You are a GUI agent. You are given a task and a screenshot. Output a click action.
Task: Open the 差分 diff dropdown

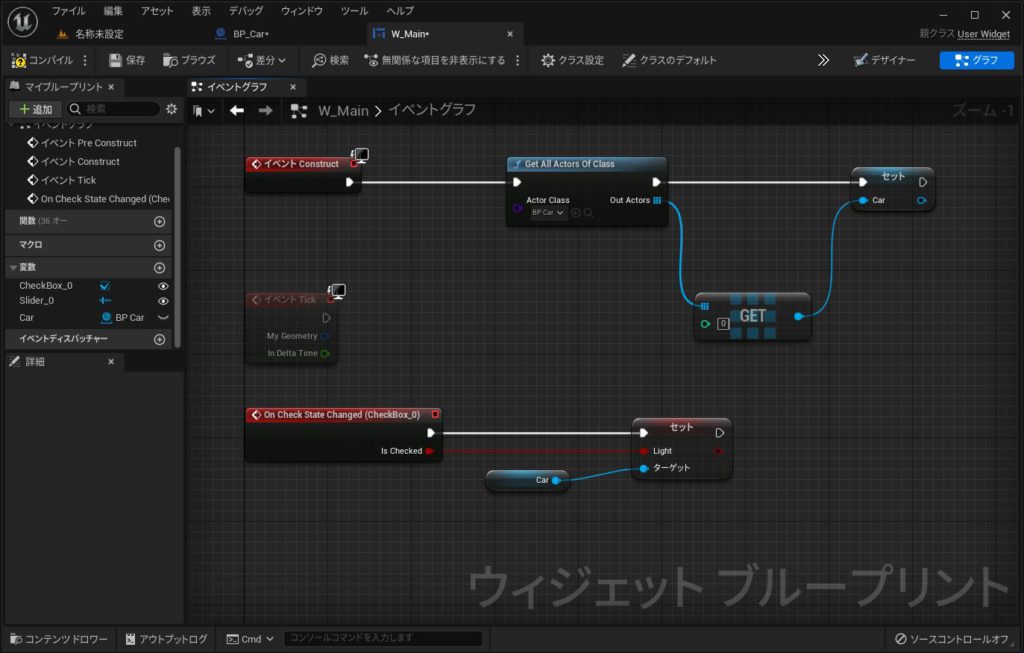pos(262,60)
